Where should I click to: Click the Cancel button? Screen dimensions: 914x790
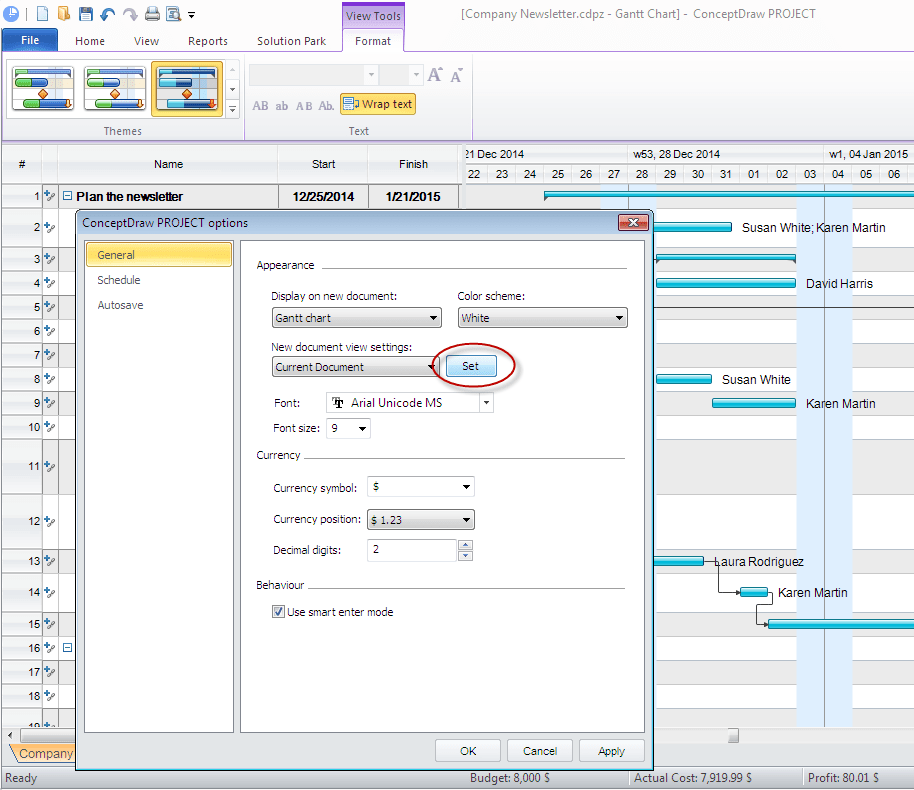click(x=540, y=751)
